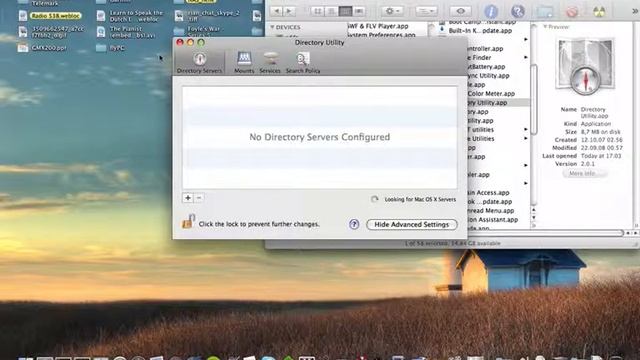The width and height of the screenshot is (640, 360).
Task: Click the Quick Look eye button
Action: tap(460, 11)
